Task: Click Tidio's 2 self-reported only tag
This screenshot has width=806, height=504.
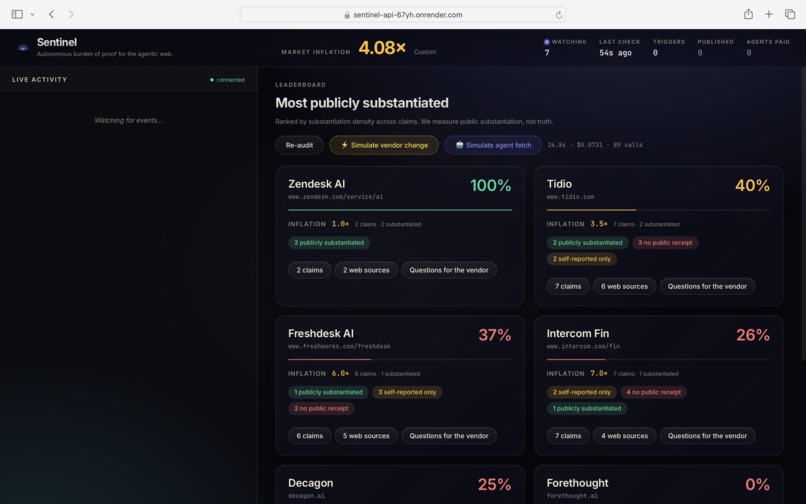Action: [x=581, y=259]
